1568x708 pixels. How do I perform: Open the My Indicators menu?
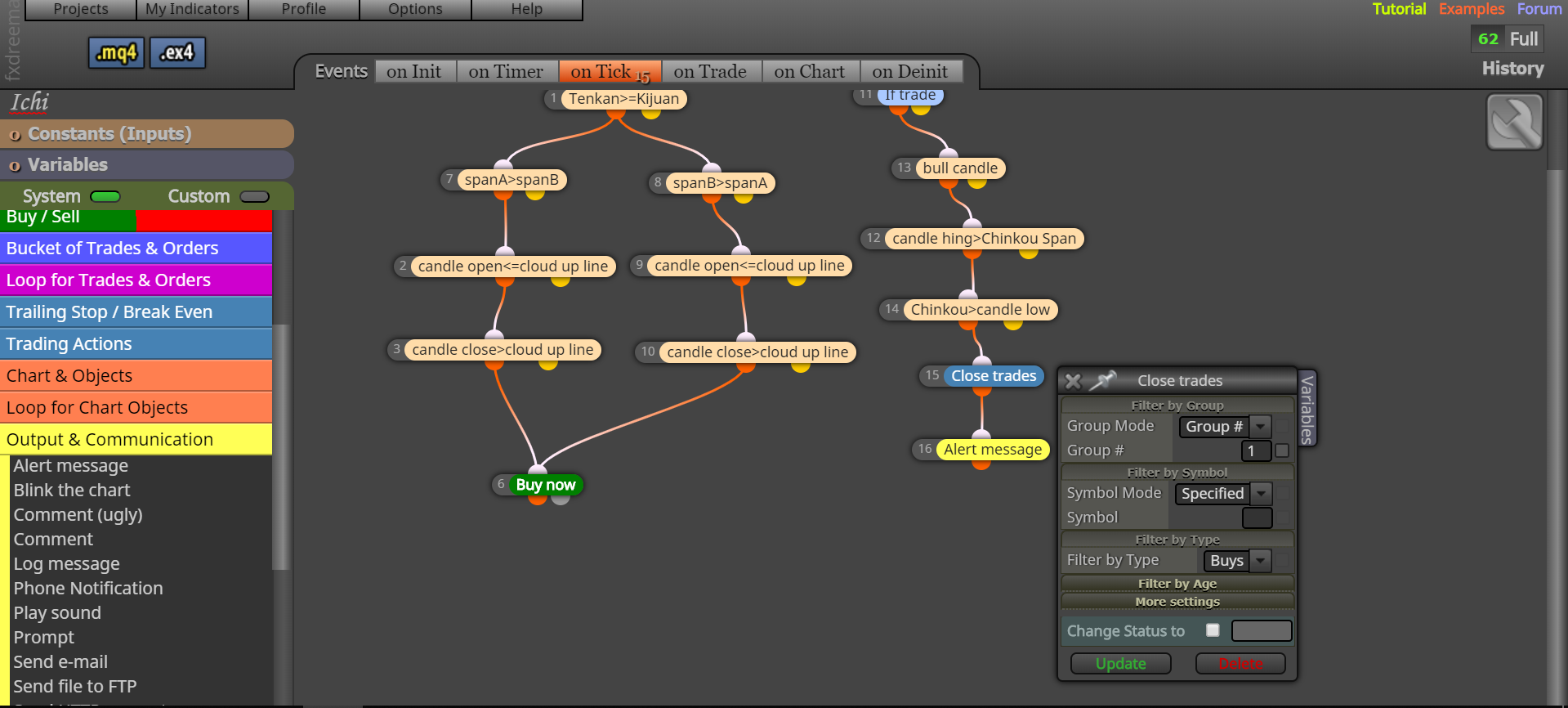click(x=192, y=9)
